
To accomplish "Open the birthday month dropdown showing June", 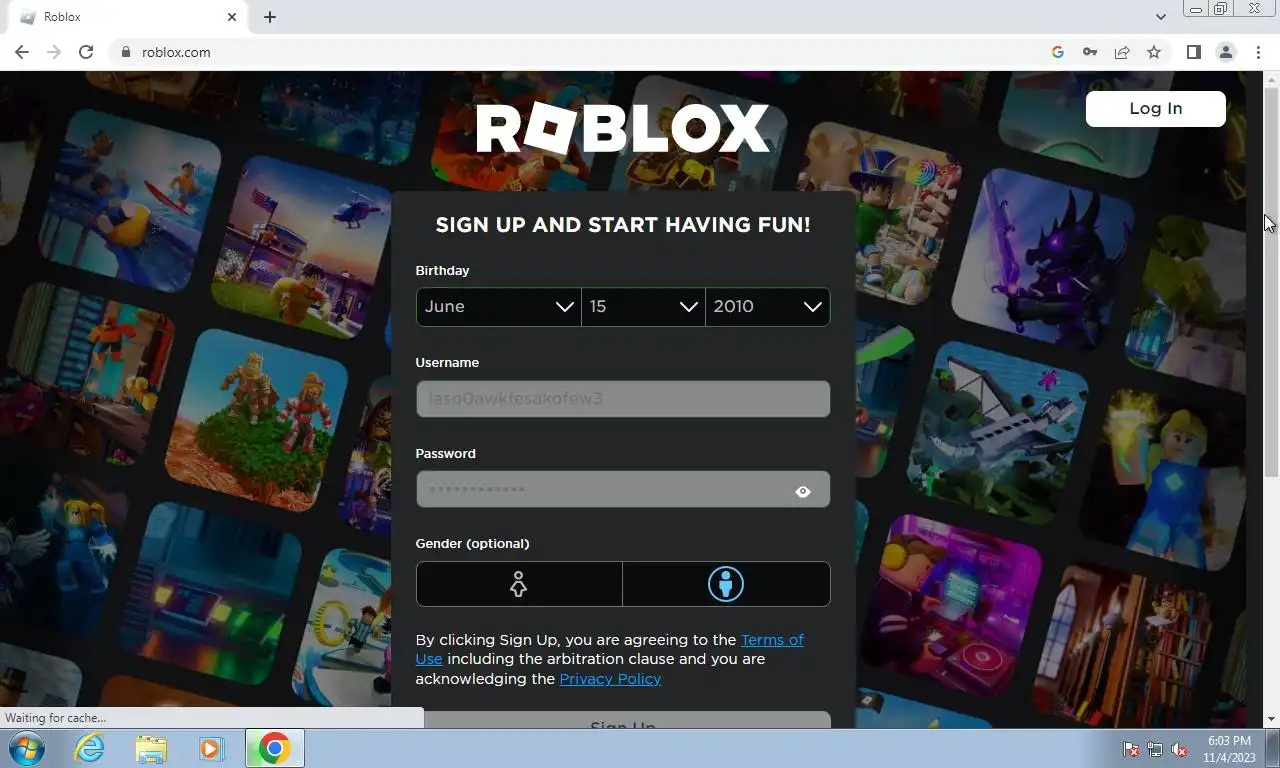I will click(498, 307).
